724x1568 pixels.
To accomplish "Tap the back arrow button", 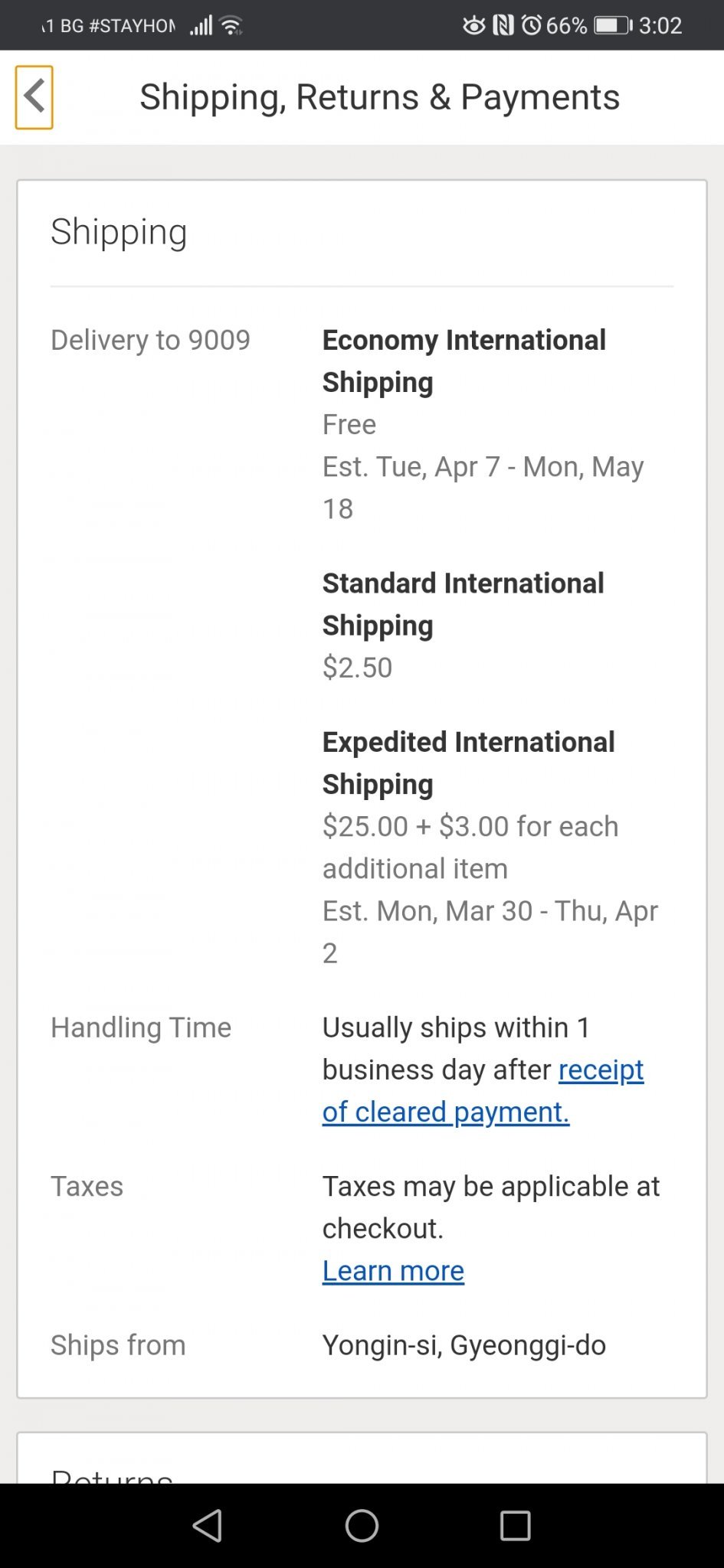I will pos(34,97).
